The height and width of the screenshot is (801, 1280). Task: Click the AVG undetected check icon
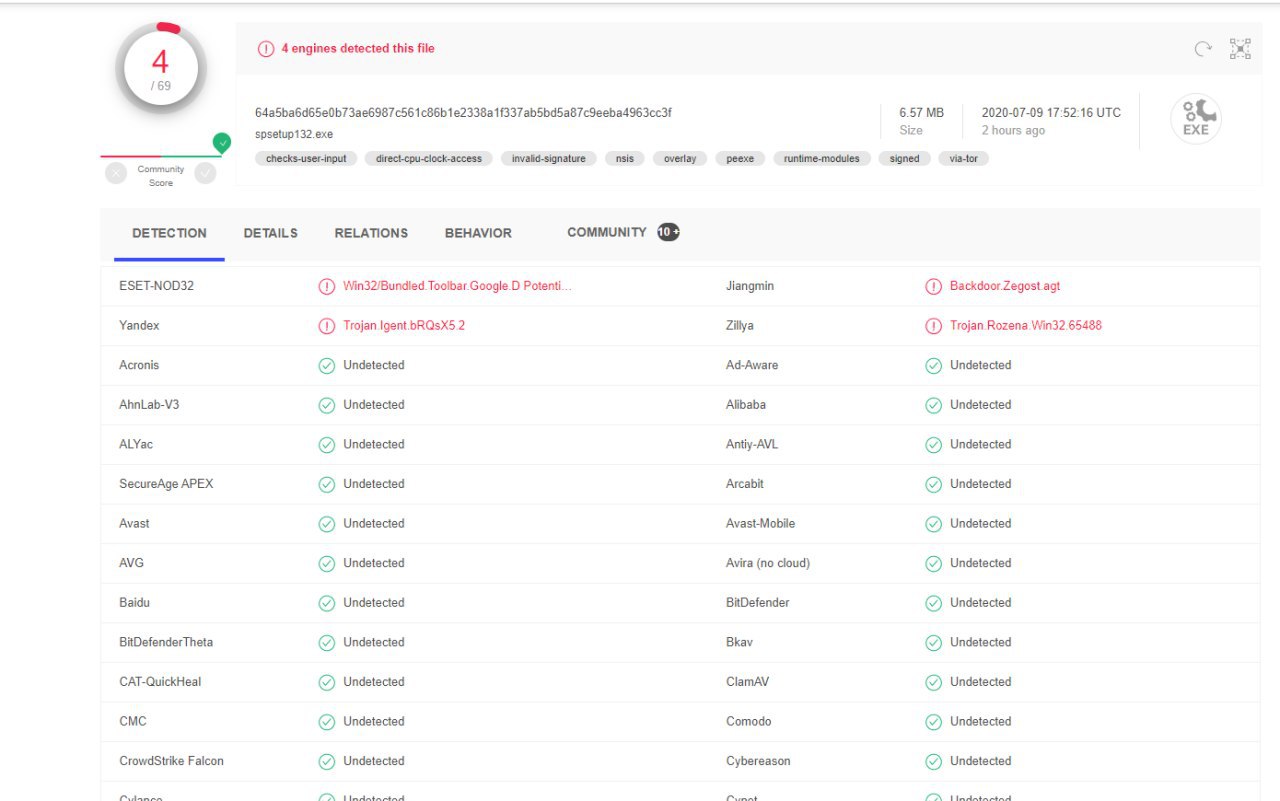coord(326,564)
